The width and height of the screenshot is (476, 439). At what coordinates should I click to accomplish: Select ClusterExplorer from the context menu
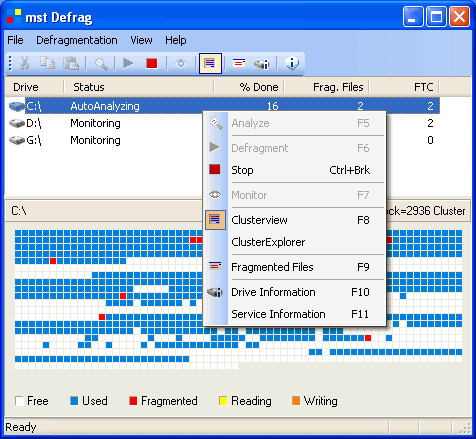295,242
